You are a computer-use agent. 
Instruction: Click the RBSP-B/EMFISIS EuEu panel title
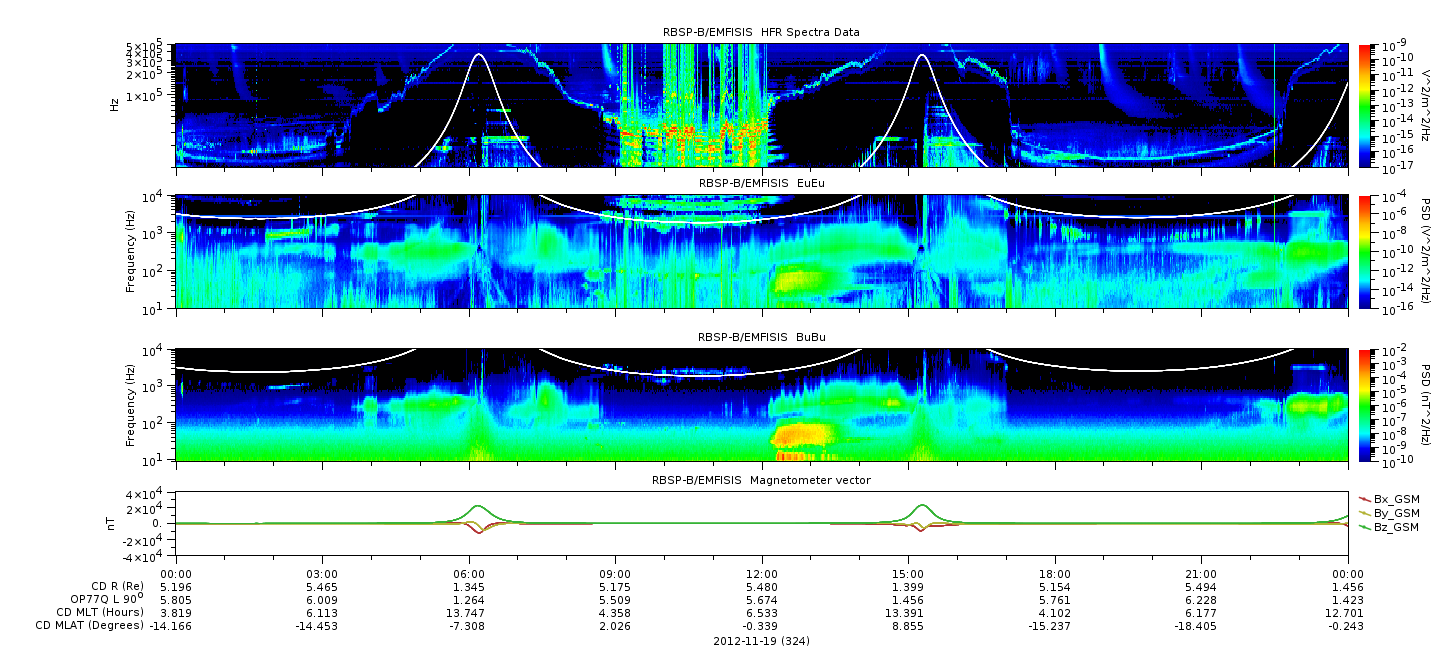(761, 184)
